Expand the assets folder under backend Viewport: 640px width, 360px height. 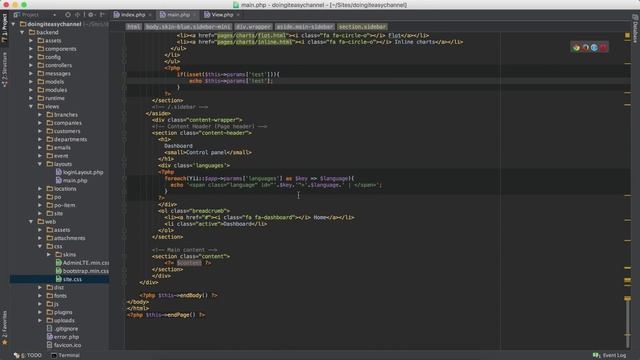tap(31, 40)
